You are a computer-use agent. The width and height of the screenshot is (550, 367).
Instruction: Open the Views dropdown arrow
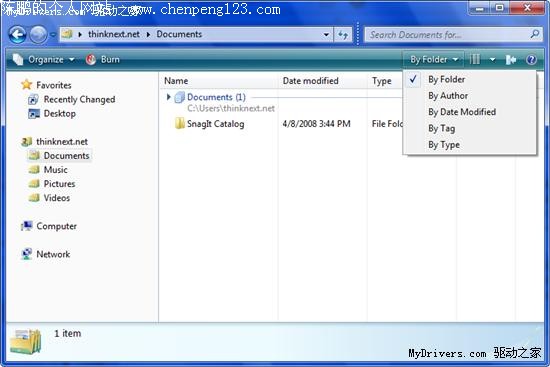pyautogui.click(x=492, y=60)
